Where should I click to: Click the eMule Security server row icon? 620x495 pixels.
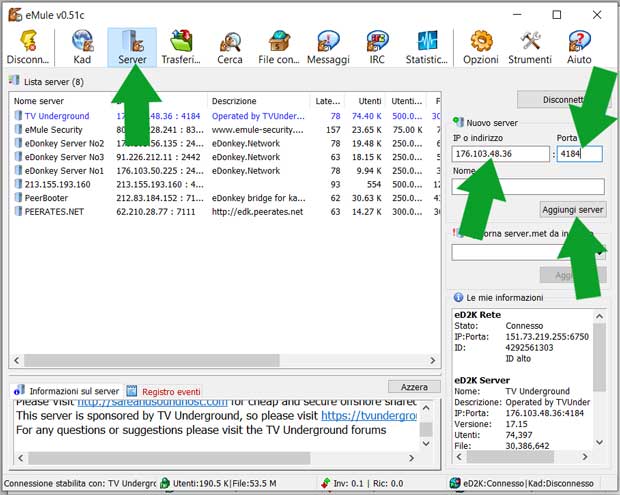tap(18, 129)
